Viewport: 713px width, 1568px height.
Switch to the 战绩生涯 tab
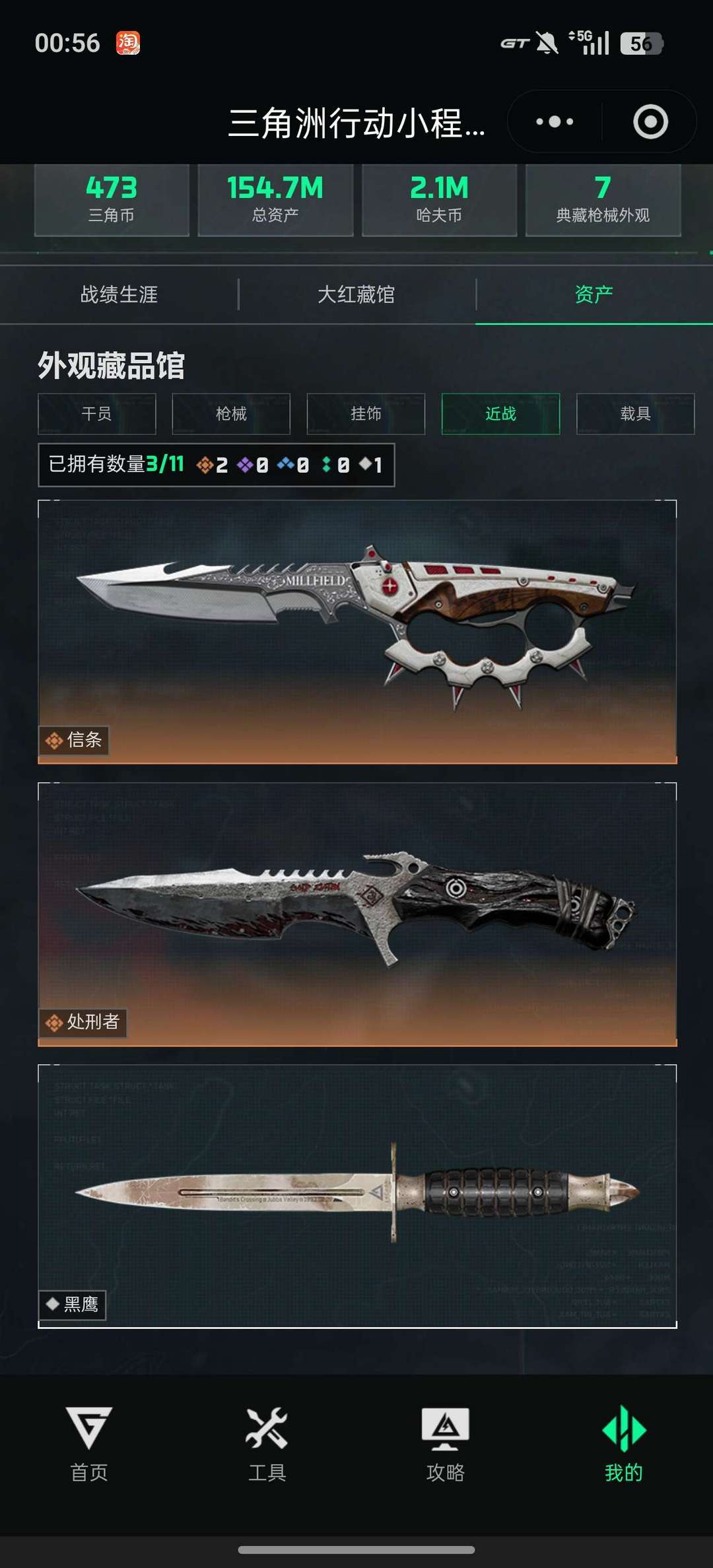(x=119, y=294)
